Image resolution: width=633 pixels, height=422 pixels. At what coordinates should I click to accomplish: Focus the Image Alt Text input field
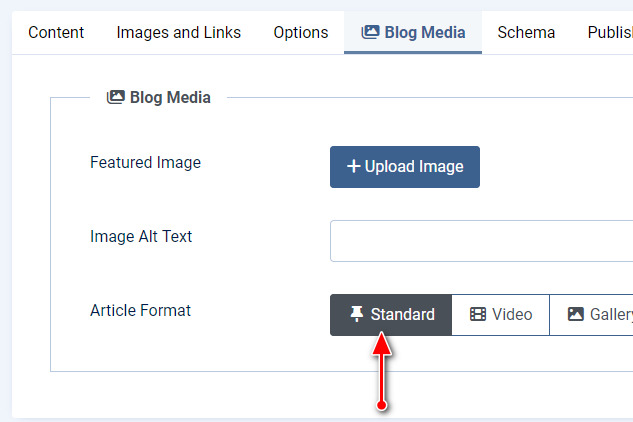pos(480,241)
